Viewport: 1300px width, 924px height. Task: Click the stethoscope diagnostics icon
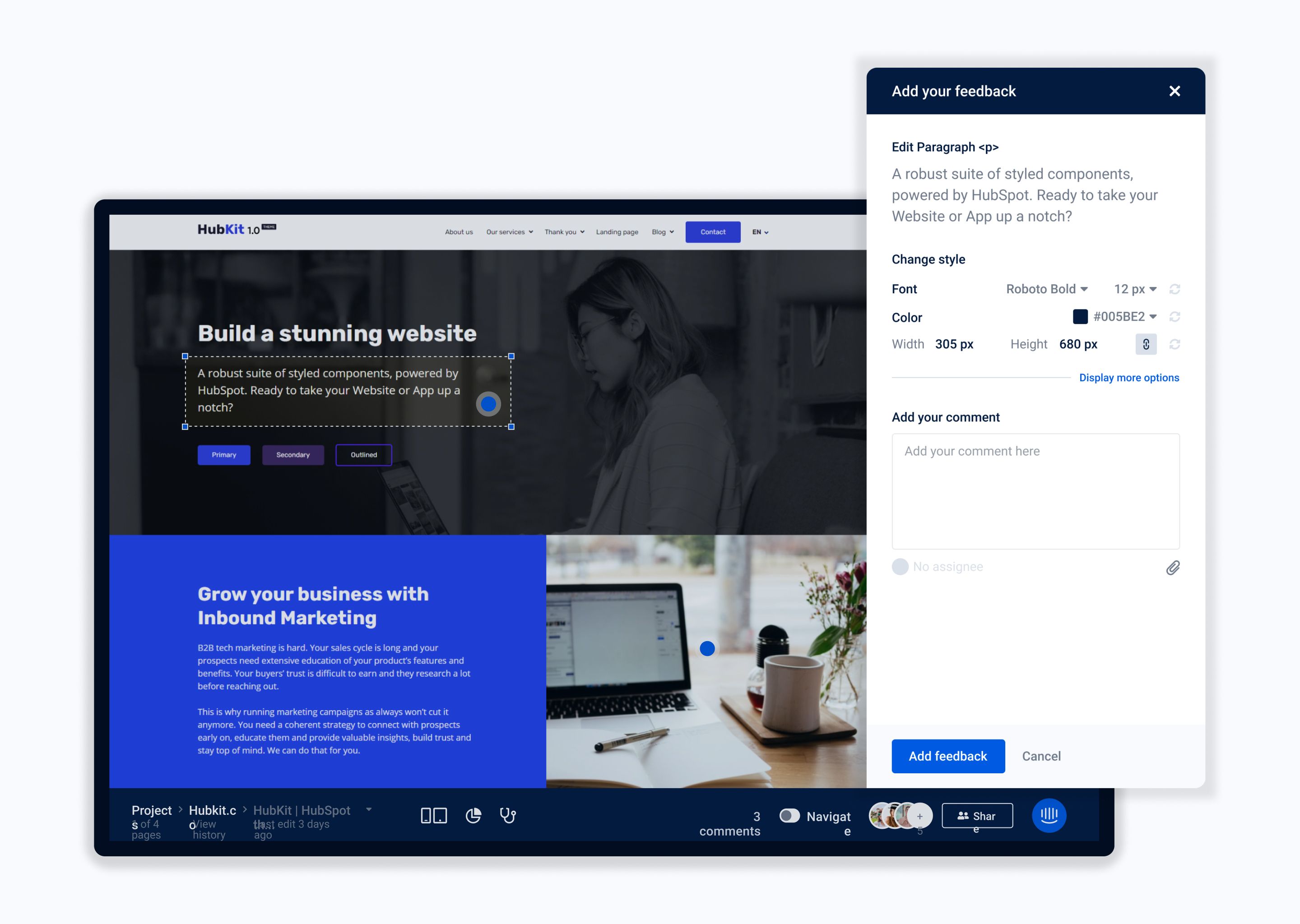coord(508,815)
